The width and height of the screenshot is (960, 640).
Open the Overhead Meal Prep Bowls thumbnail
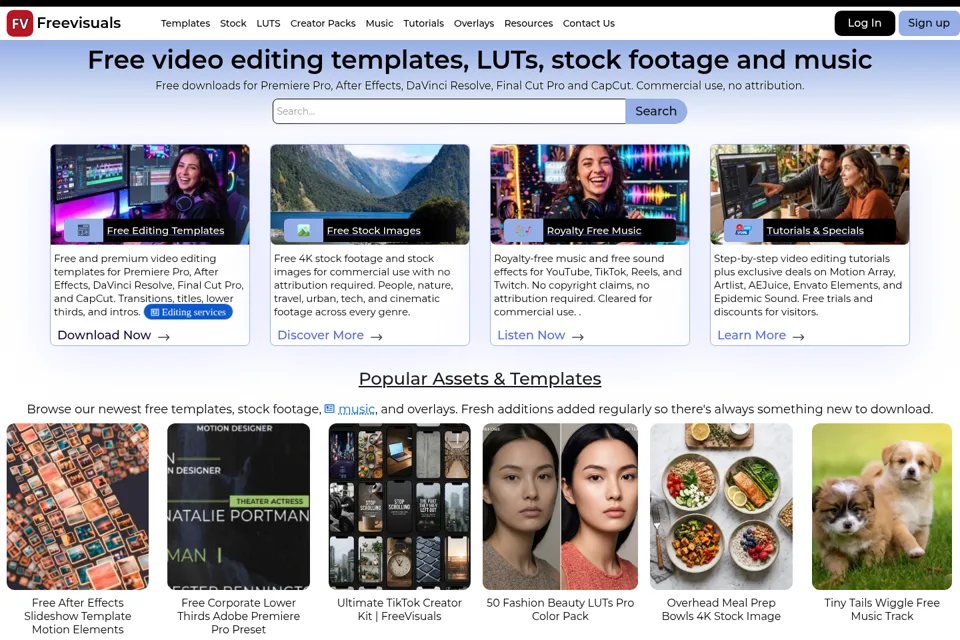click(x=721, y=506)
